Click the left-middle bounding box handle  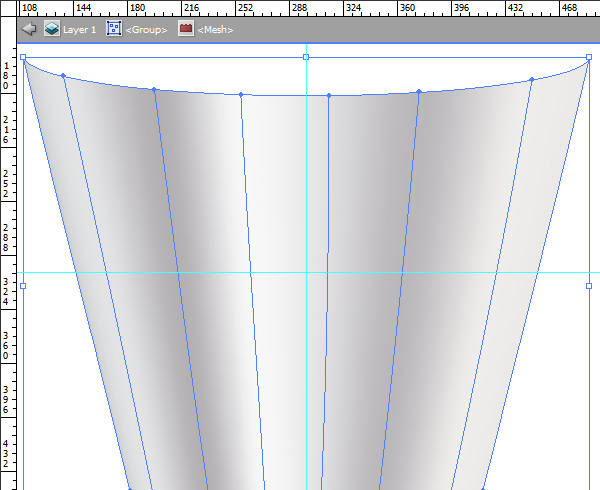[23, 286]
